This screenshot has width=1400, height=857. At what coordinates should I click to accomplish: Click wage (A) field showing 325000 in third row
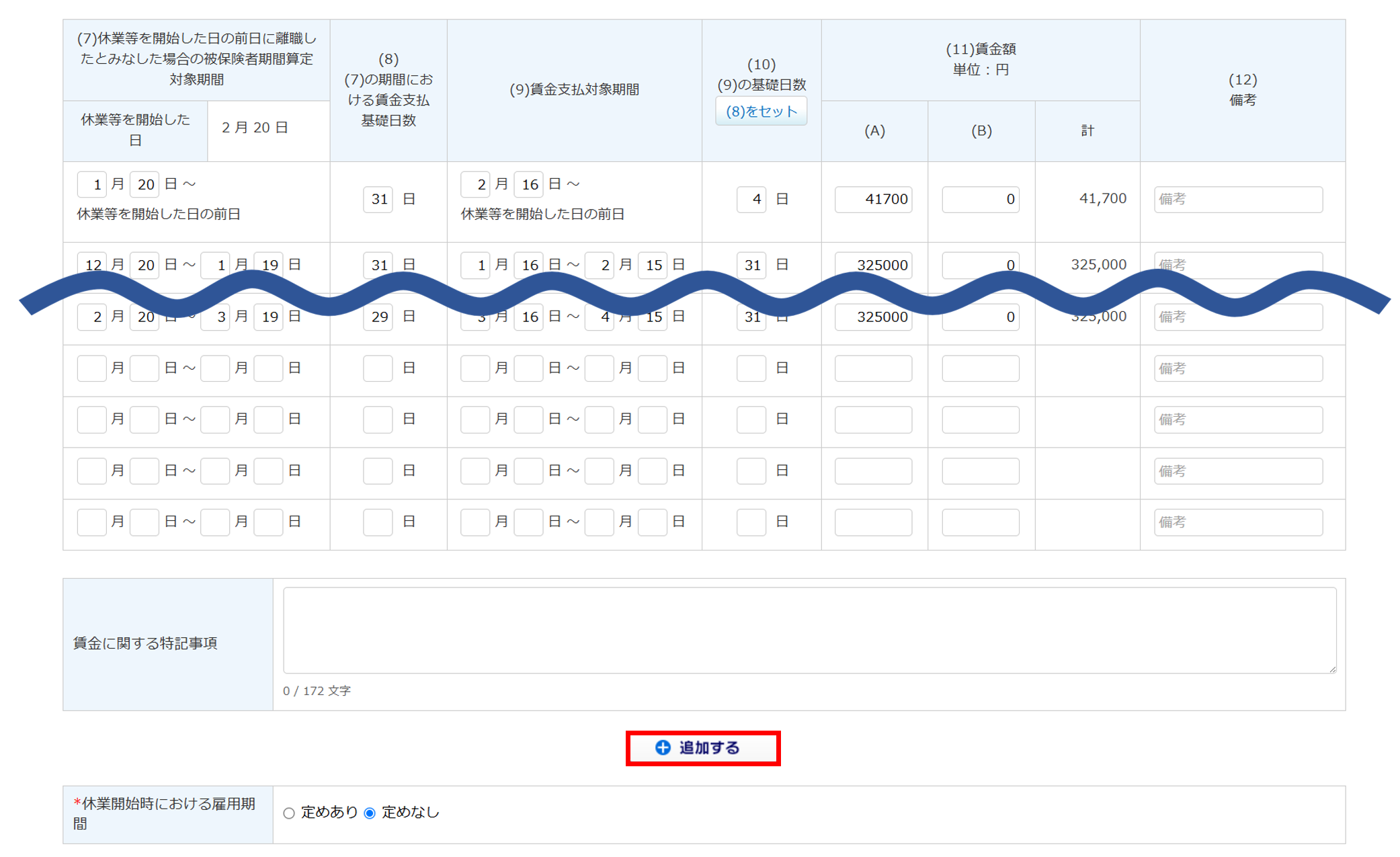(x=873, y=317)
